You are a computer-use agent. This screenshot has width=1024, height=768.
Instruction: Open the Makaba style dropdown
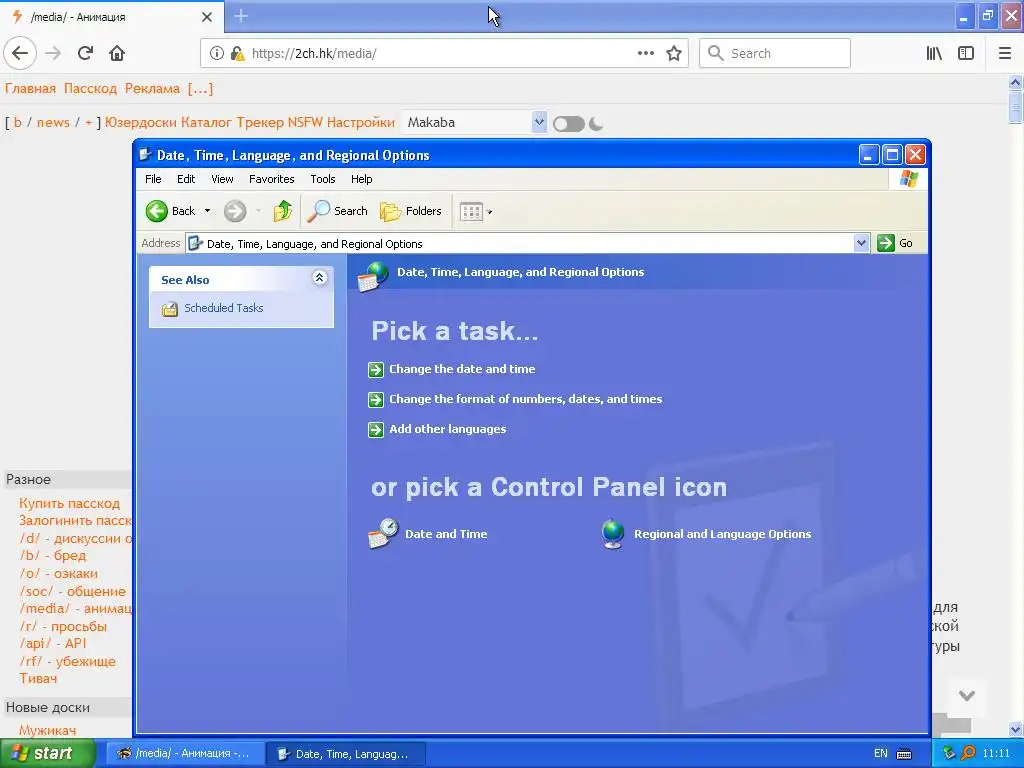[473, 122]
